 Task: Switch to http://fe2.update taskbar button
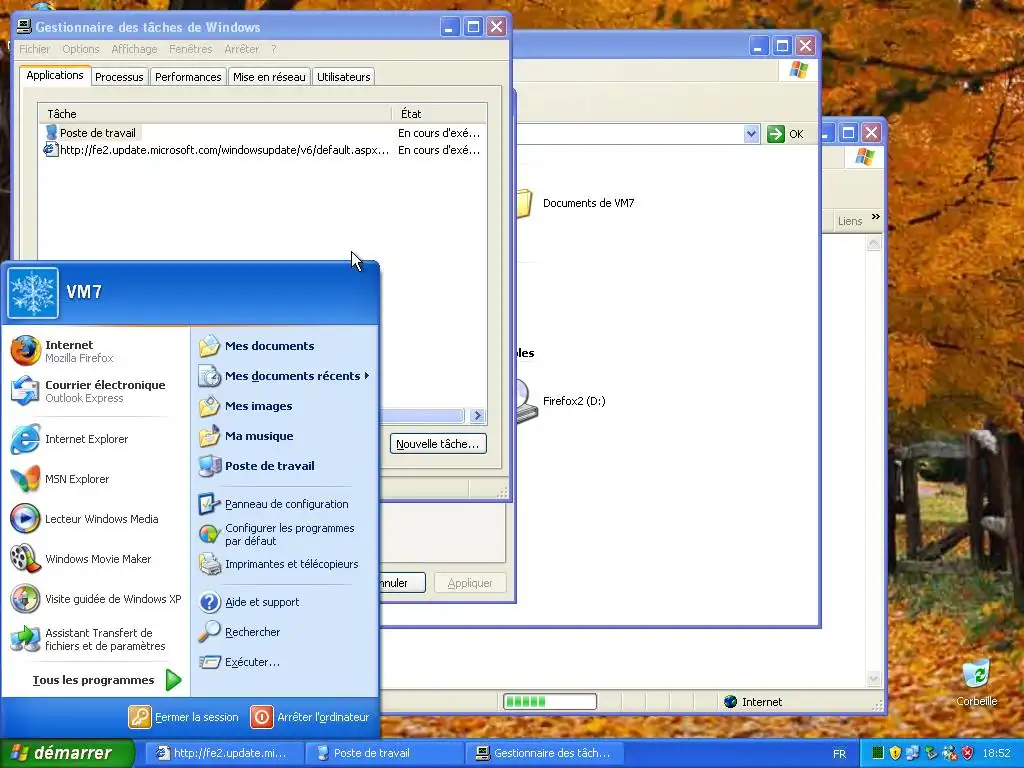tap(223, 753)
